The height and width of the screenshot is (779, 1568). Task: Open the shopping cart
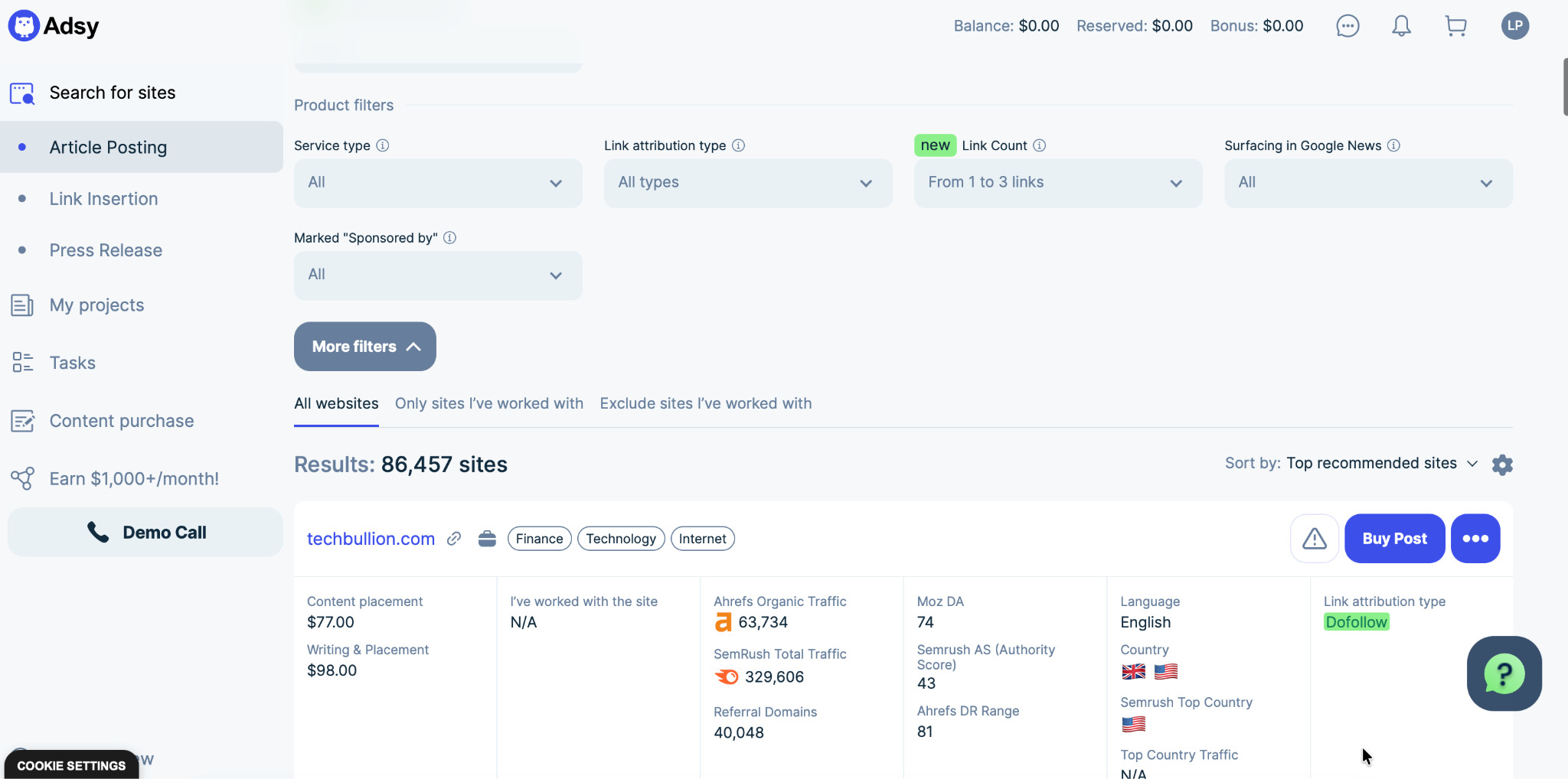coord(1455,26)
